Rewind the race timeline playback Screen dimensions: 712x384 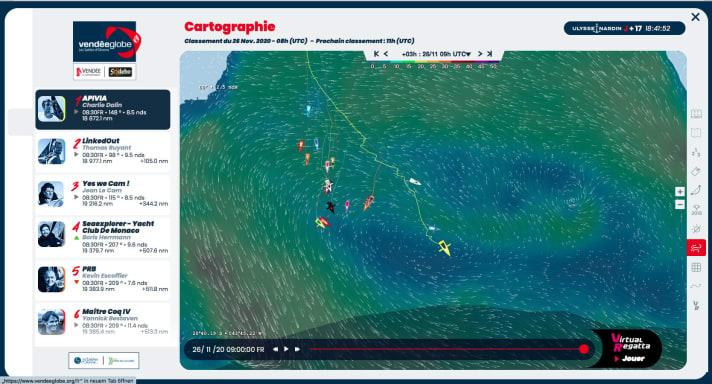tap(275, 349)
